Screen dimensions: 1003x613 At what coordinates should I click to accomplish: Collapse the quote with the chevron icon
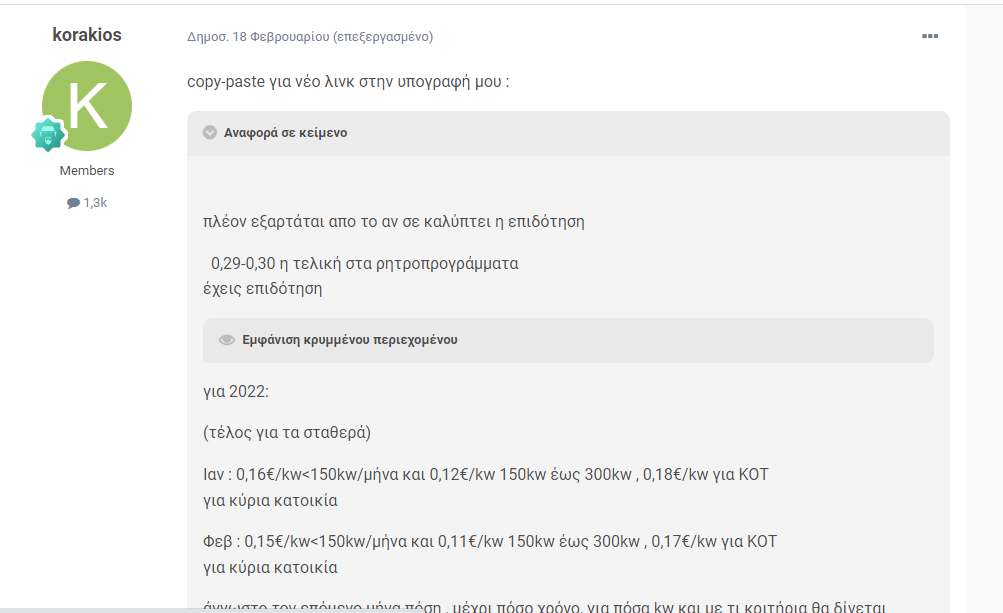[x=210, y=132]
